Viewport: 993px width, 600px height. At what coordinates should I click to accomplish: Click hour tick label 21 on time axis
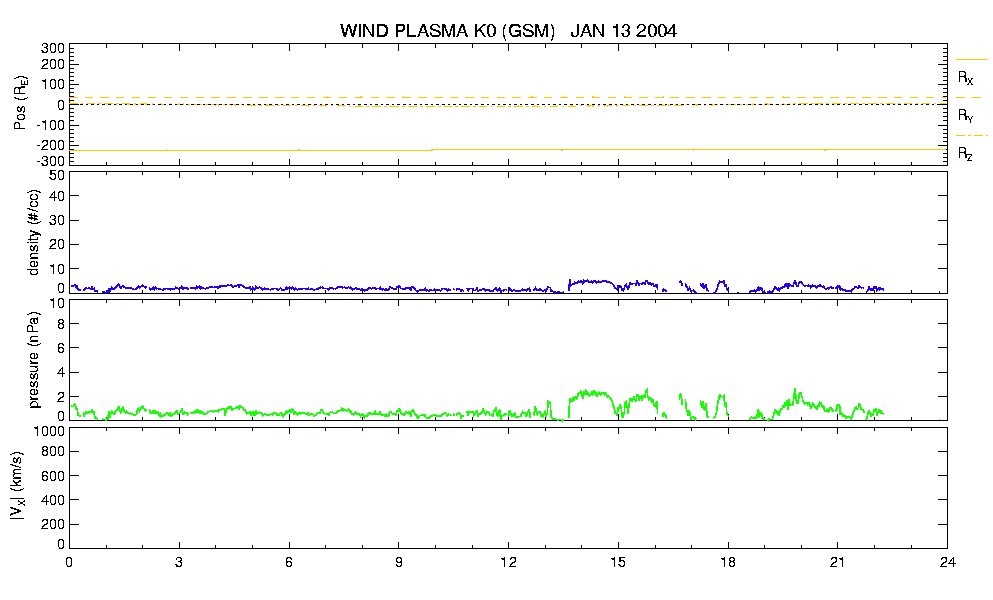click(x=837, y=562)
